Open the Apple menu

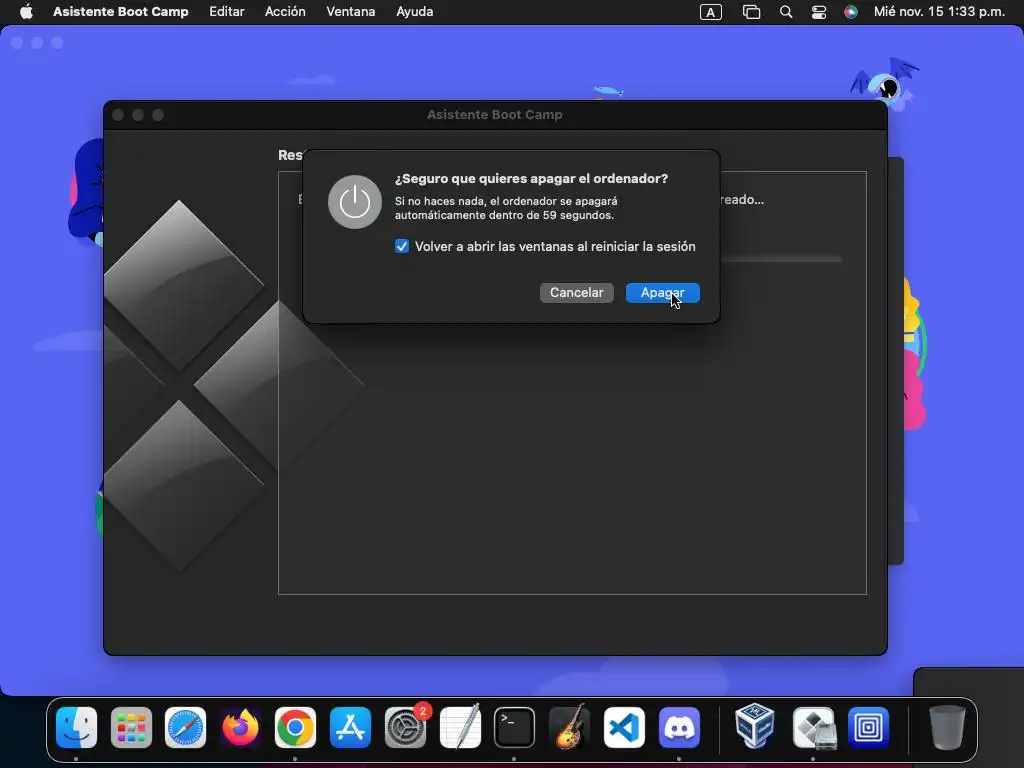(x=26, y=12)
